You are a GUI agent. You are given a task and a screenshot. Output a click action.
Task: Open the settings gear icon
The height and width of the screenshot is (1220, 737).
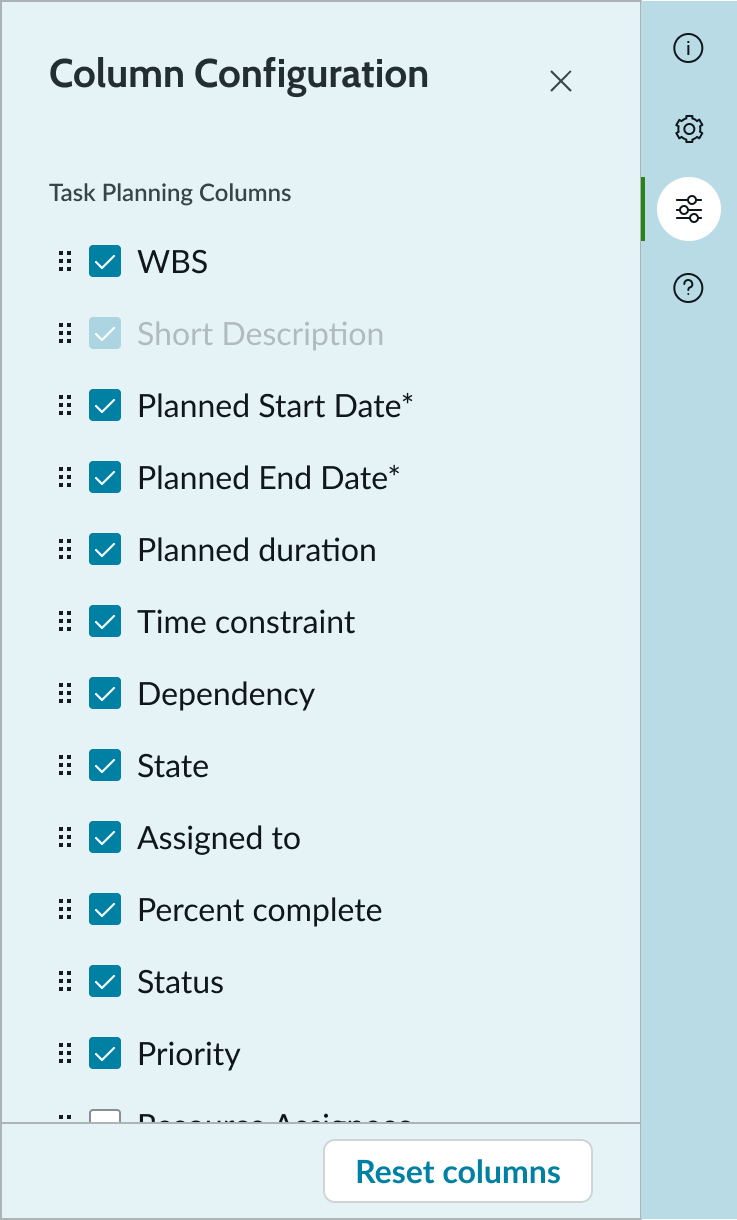coord(688,129)
